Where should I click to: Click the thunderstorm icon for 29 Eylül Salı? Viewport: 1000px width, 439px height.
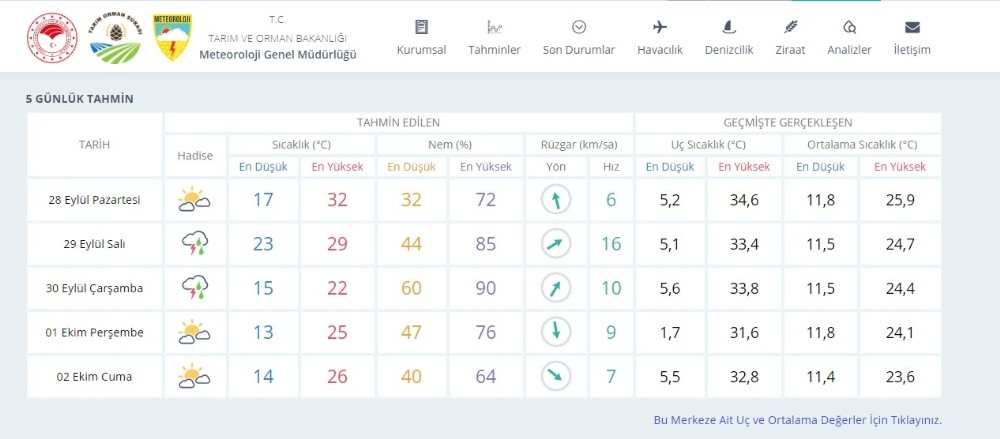[194, 244]
